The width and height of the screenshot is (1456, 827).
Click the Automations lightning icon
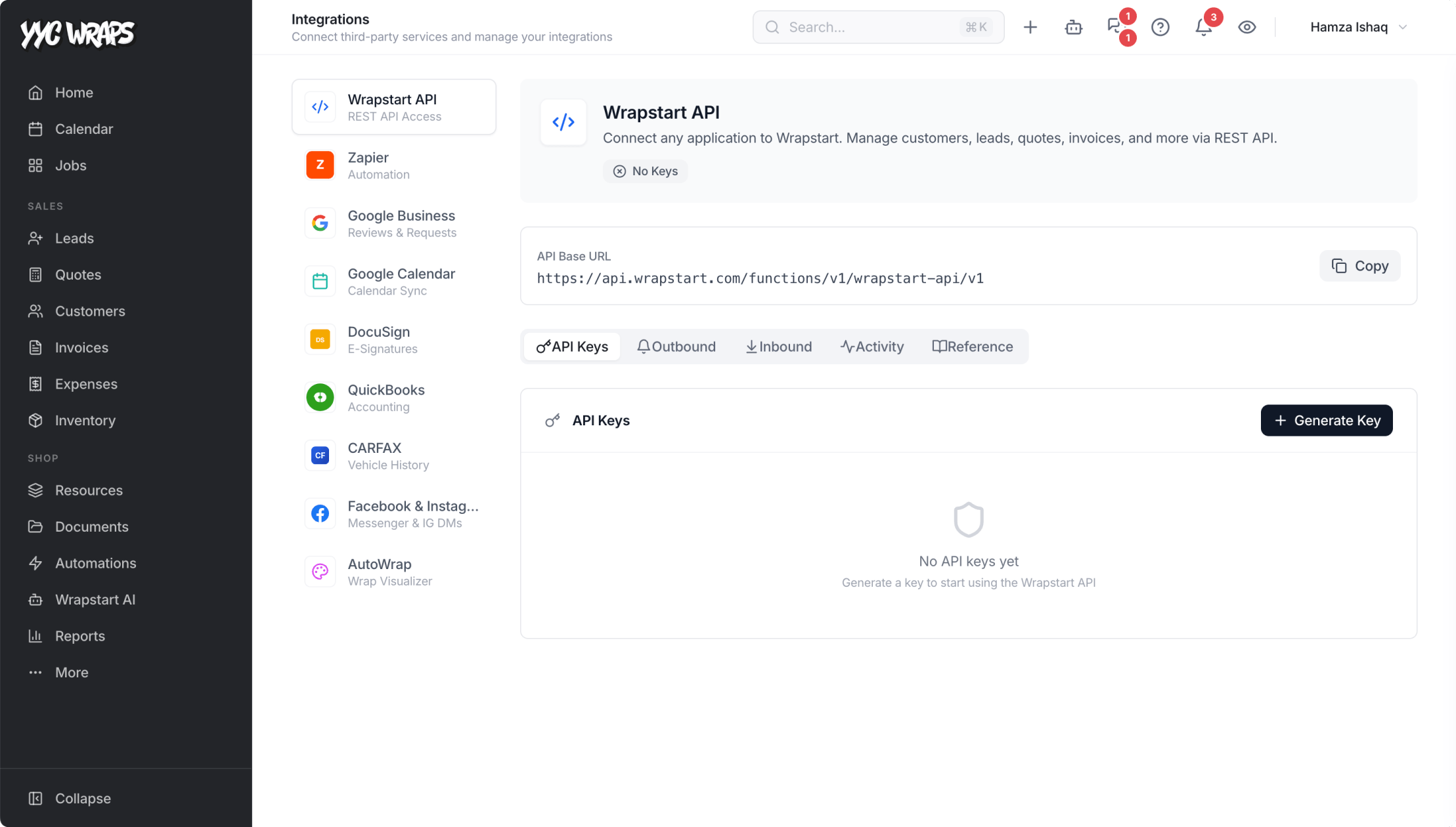coord(35,563)
